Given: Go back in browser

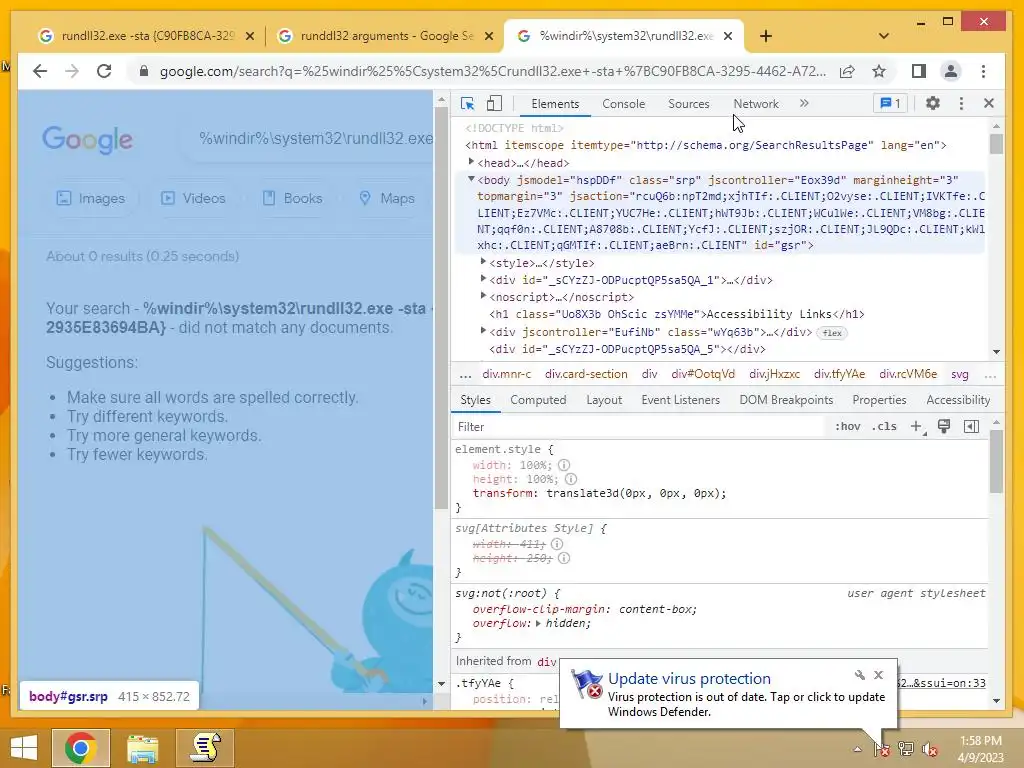Looking at the screenshot, I should point(40,71).
